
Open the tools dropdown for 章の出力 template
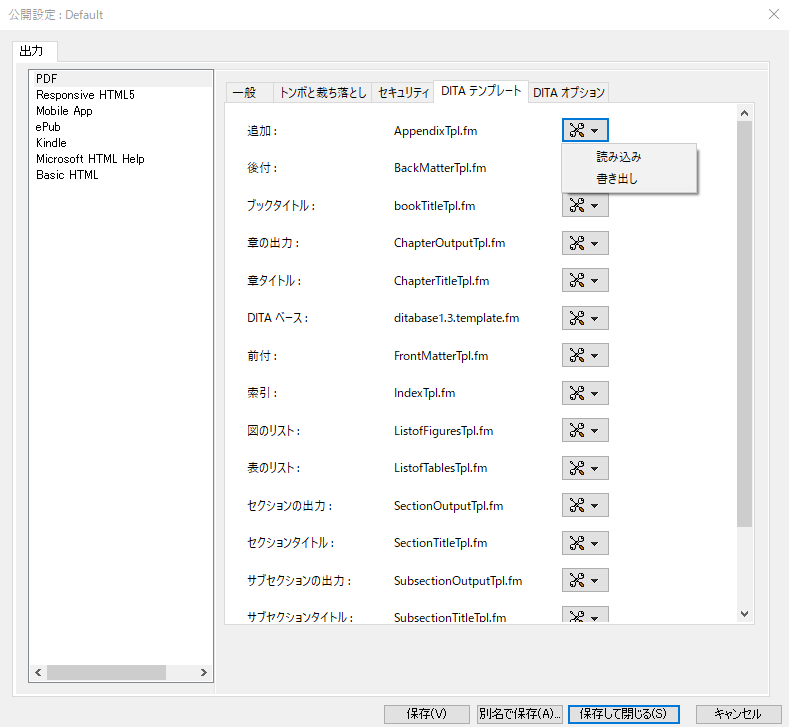click(585, 243)
